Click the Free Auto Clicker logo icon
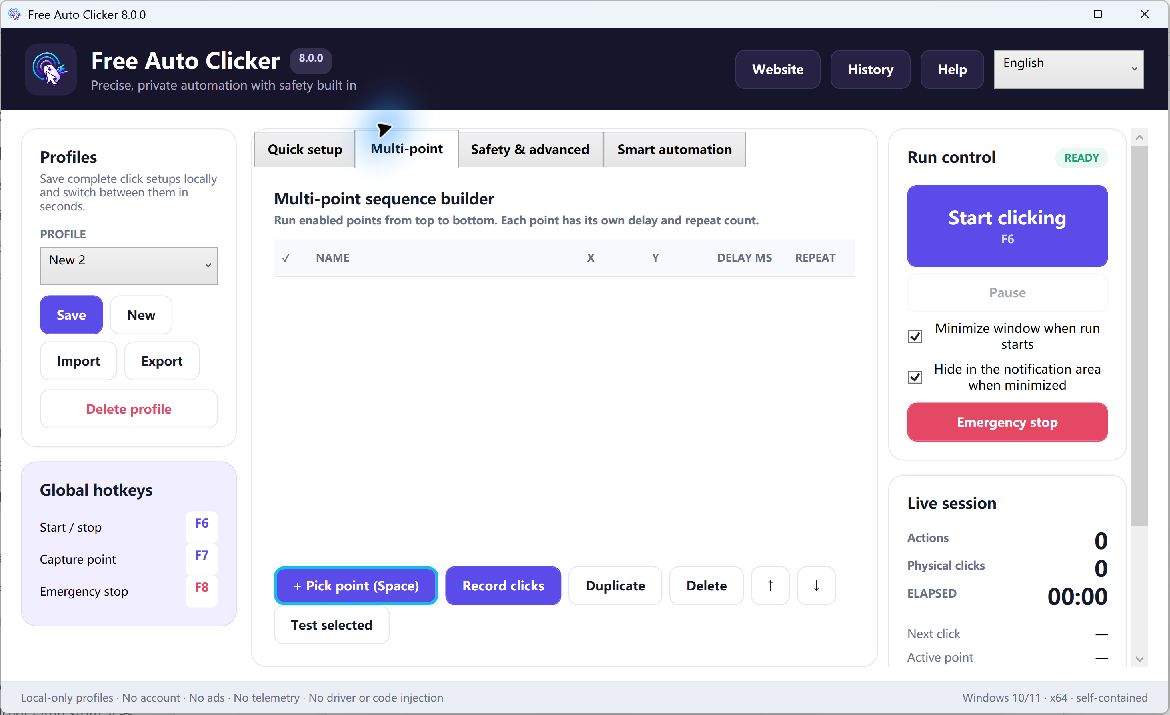The image size is (1170, 715). click(51, 69)
